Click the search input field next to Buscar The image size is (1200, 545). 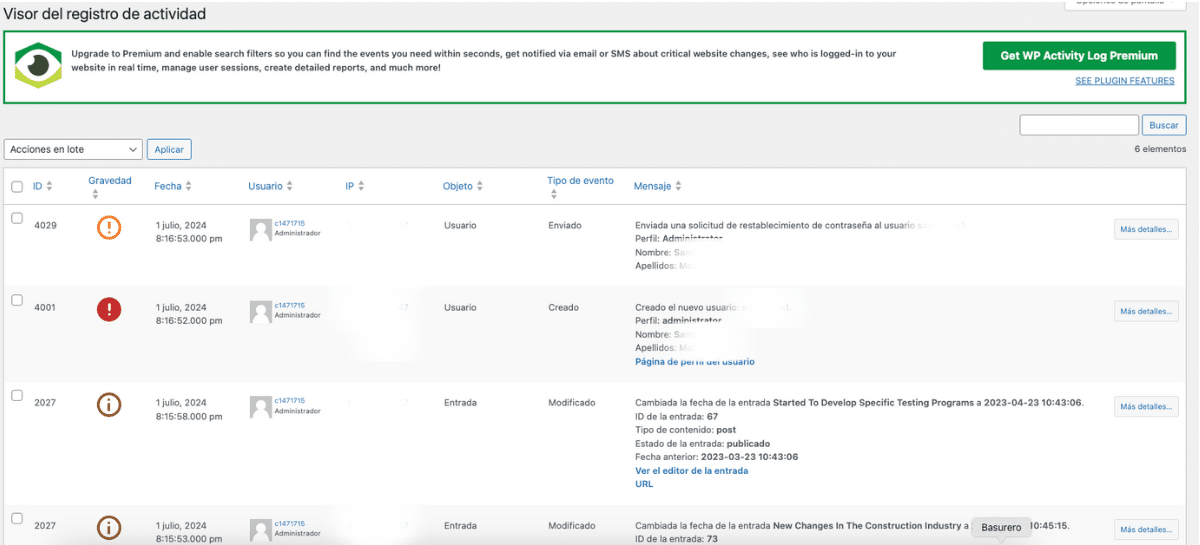coord(1078,125)
